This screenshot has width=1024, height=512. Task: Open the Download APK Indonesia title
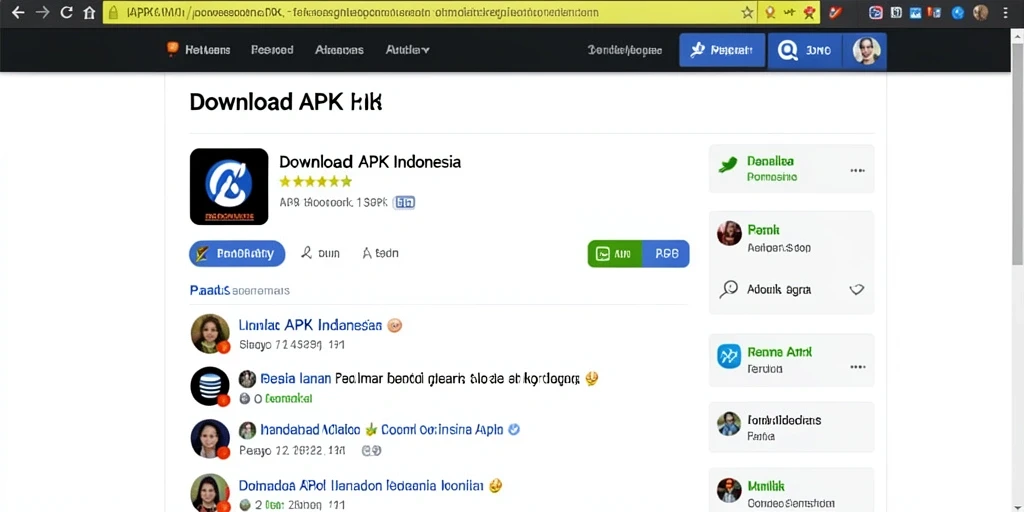[370, 161]
